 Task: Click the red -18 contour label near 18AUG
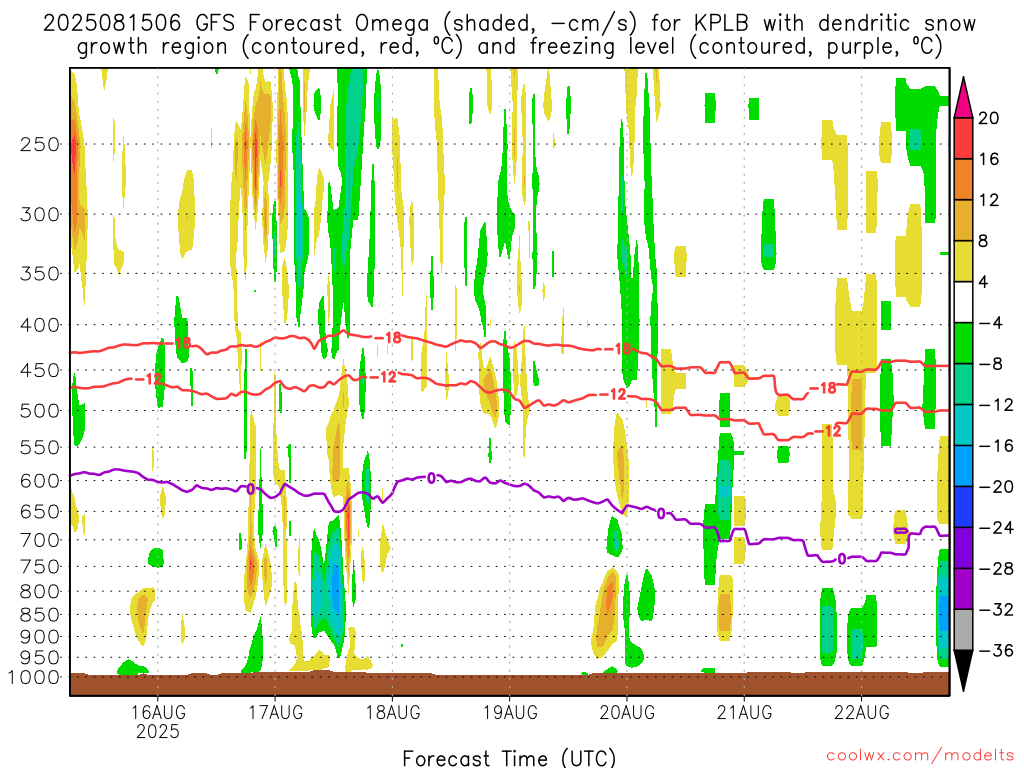[388, 338]
